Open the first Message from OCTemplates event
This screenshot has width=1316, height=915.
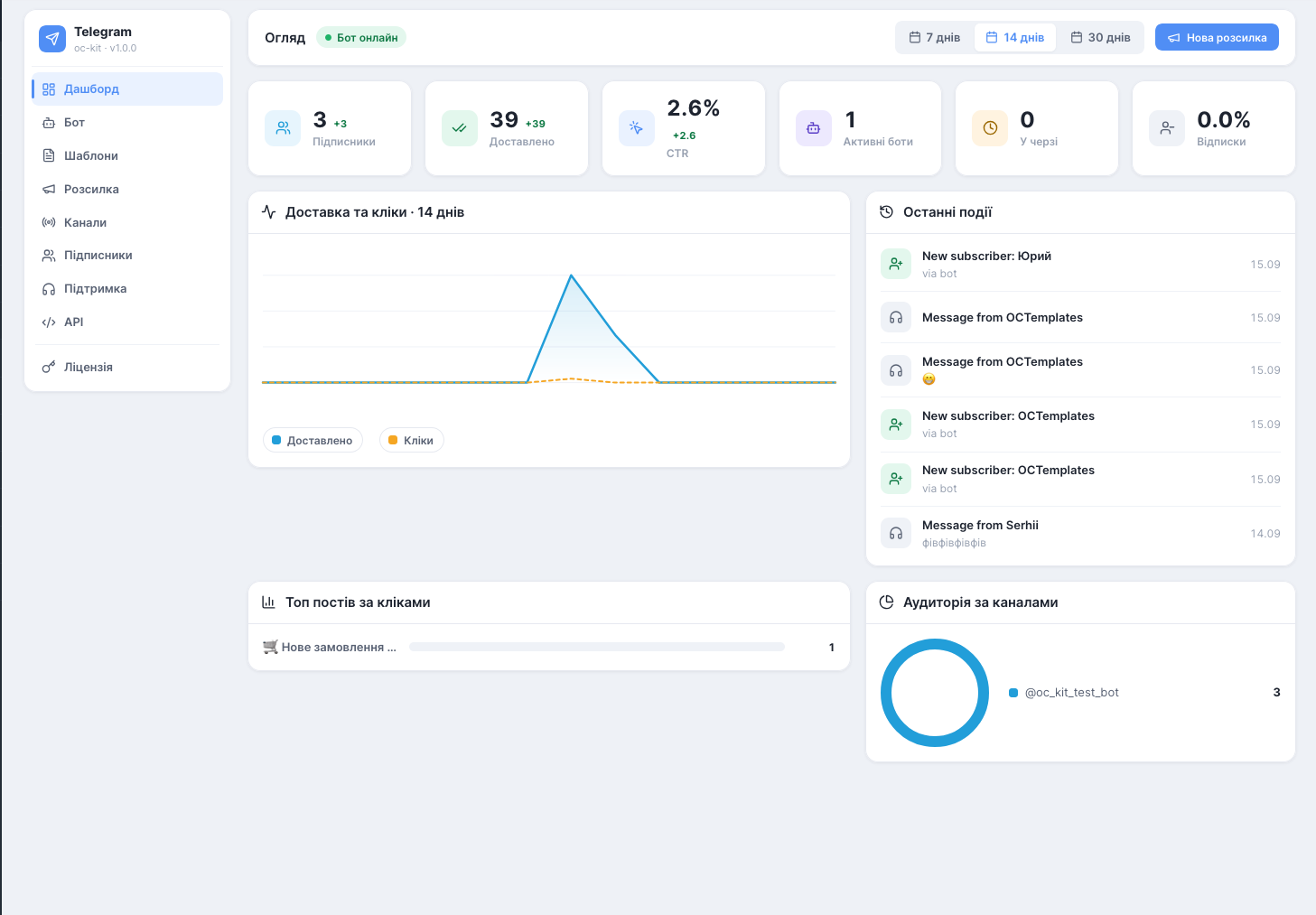click(x=1080, y=317)
